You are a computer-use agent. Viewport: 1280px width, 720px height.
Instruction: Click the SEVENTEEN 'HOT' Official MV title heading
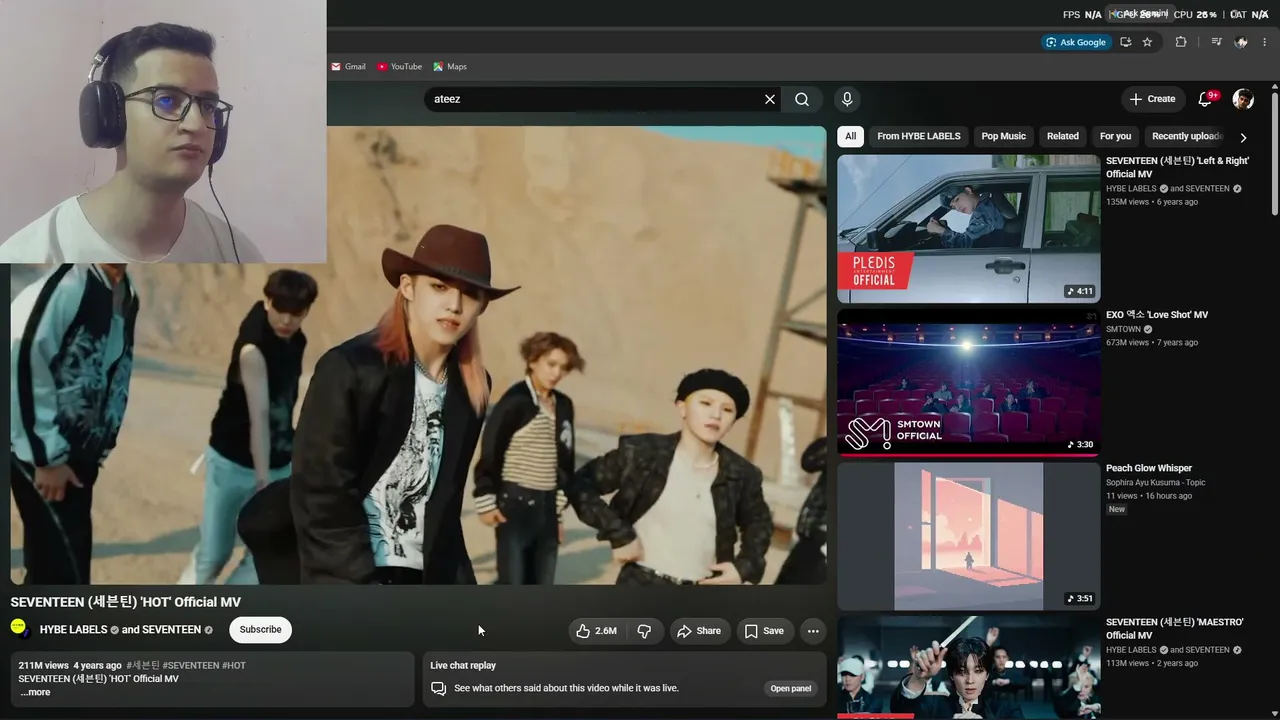[x=126, y=602]
